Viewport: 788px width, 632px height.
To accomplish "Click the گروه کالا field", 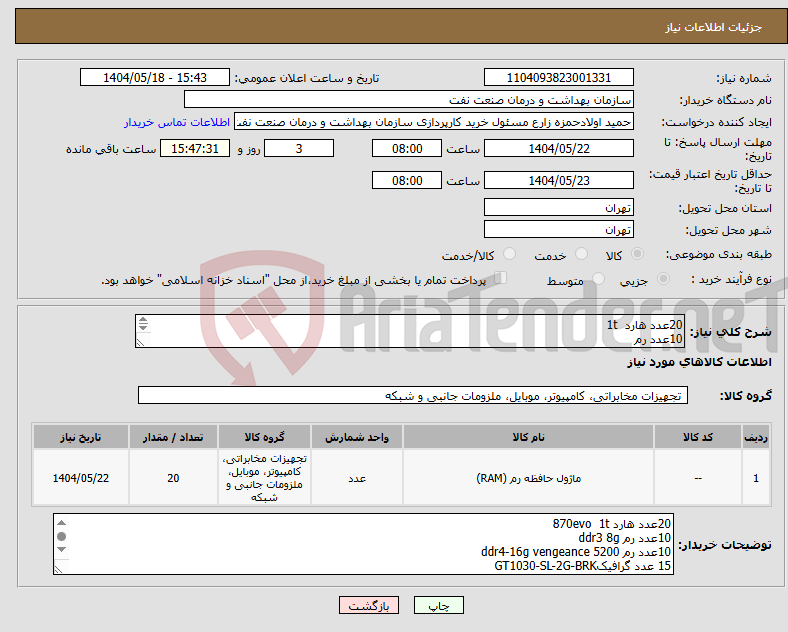I will tap(413, 395).
